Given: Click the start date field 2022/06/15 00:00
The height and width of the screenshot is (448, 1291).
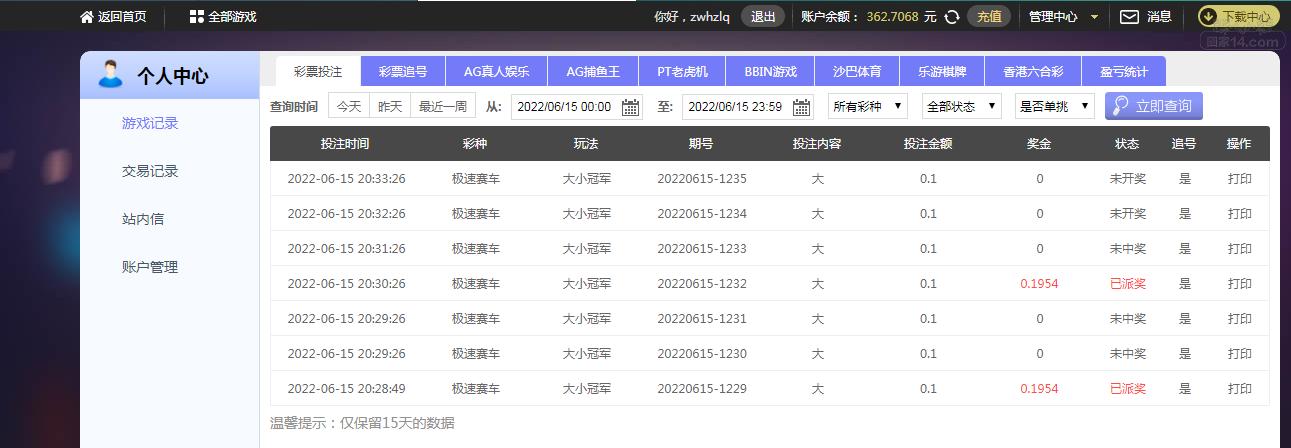Looking at the screenshot, I should (577, 107).
